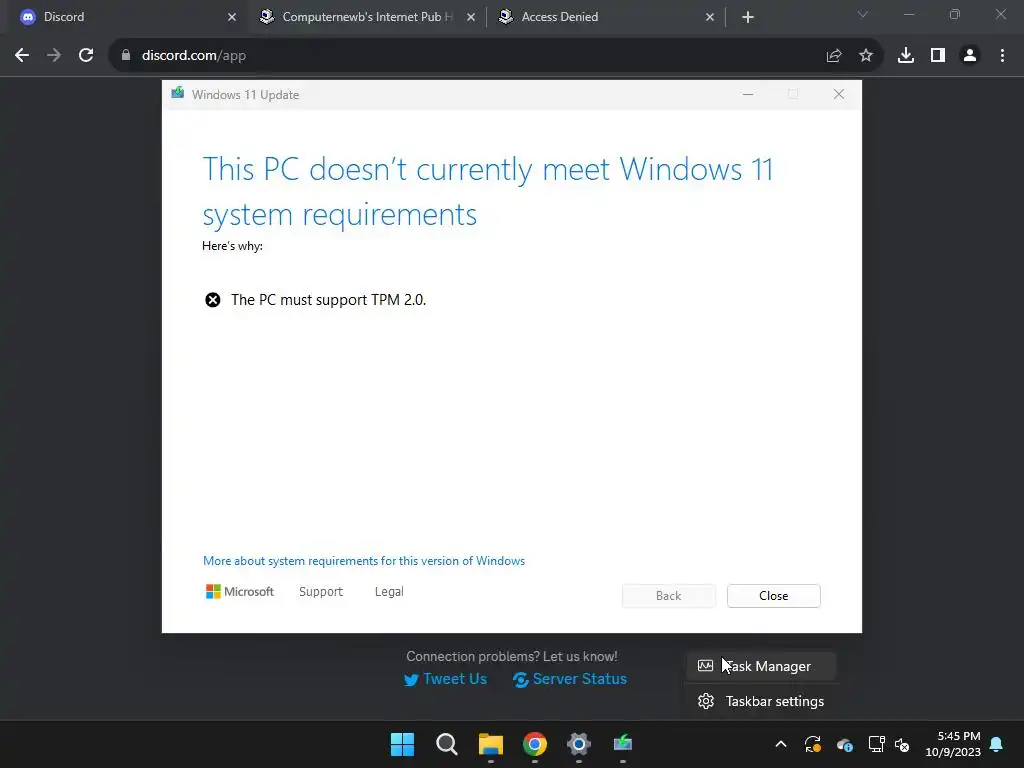Viewport: 1024px width, 768px height.
Task: Open the Server Status link
Action: (569, 679)
